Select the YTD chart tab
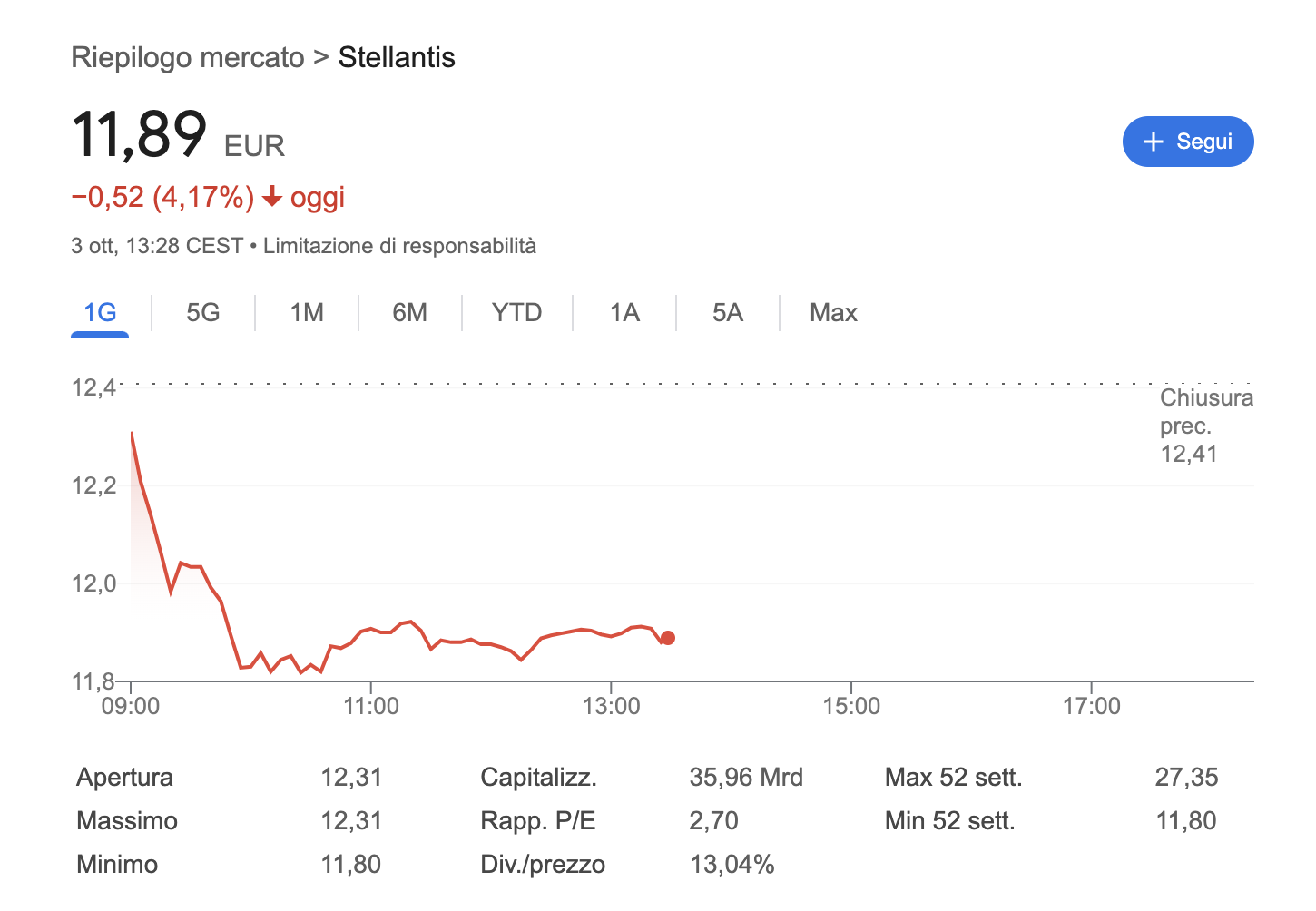This screenshot has width=1316, height=911. click(x=517, y=313)
